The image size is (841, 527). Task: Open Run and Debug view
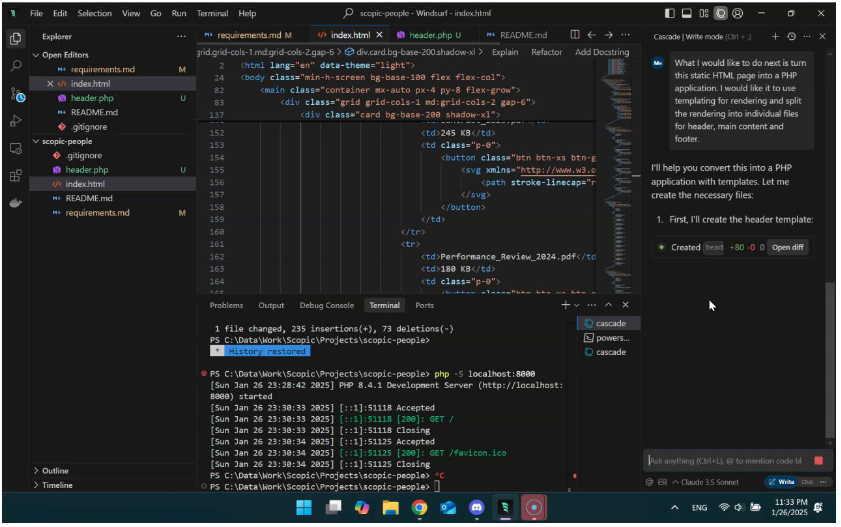[x=16, y=121]
